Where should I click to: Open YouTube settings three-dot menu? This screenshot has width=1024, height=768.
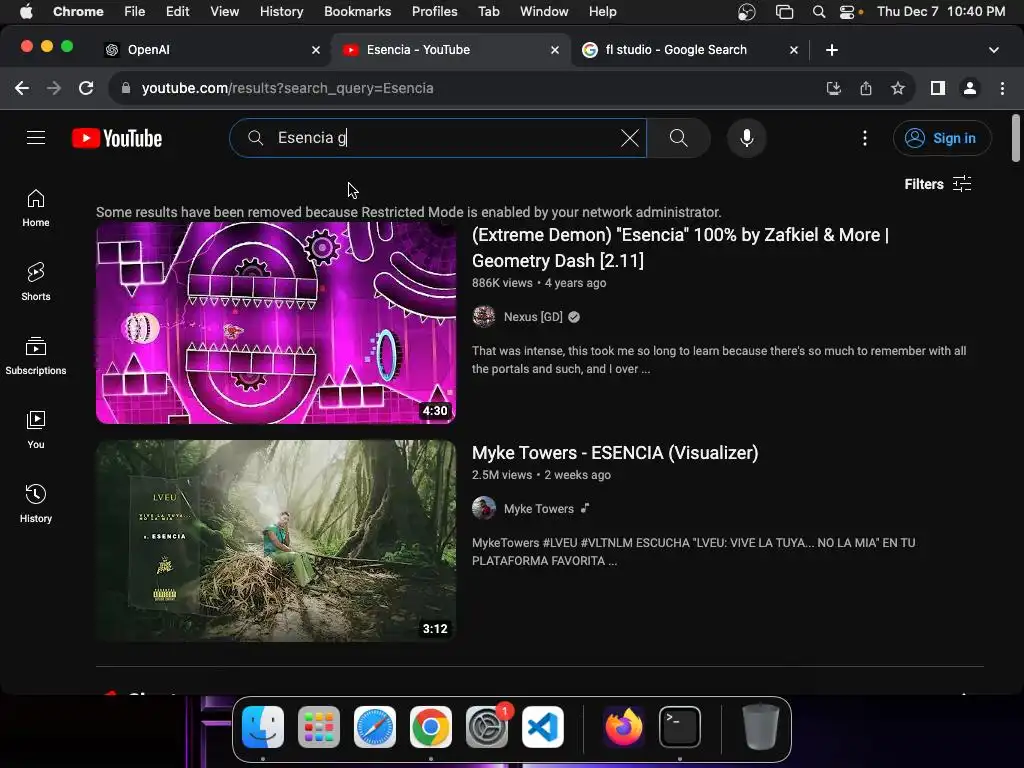[x=865, y=138]
